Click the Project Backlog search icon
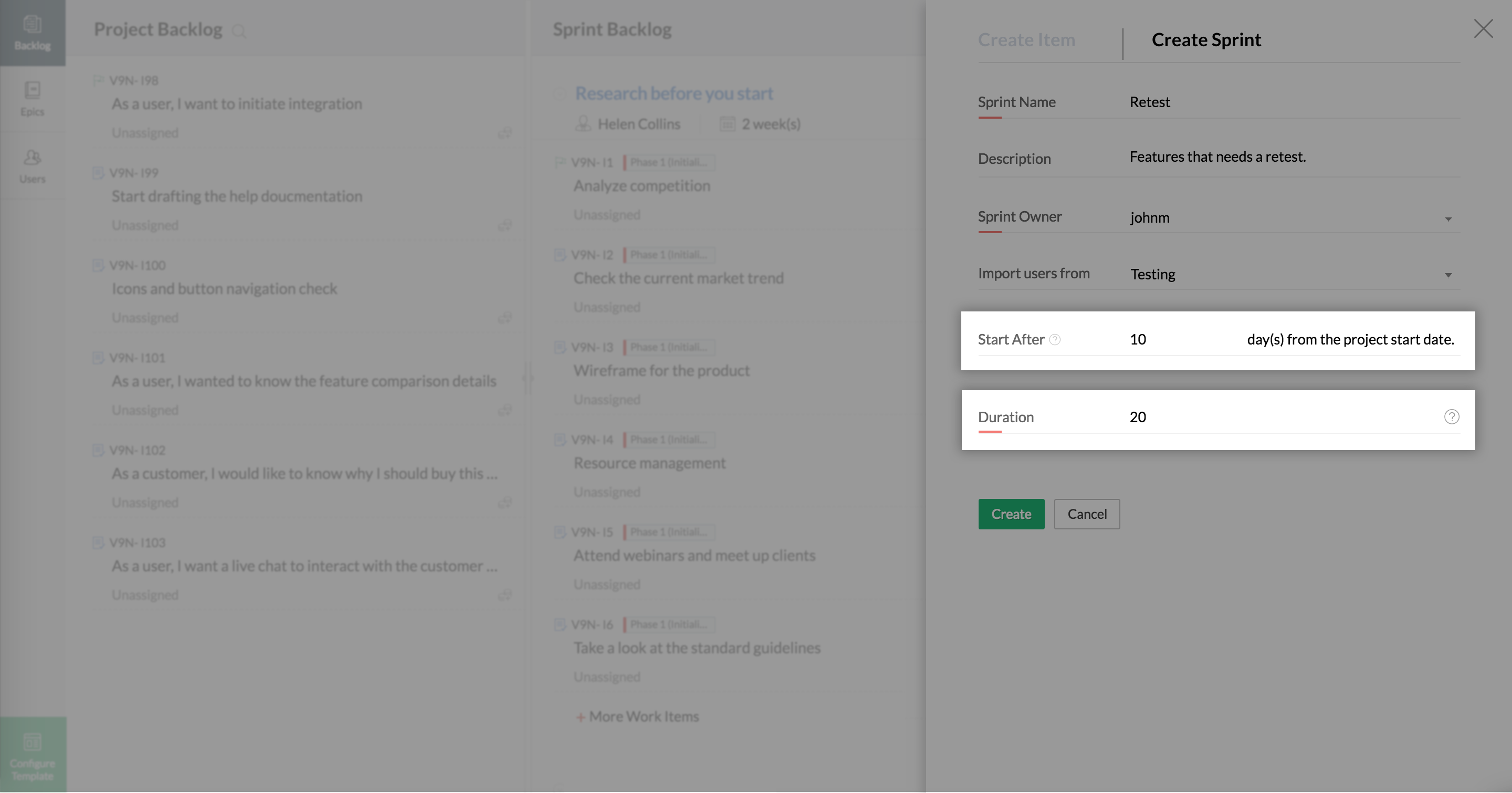1512x793 pixels. click(x=239, y=30)
